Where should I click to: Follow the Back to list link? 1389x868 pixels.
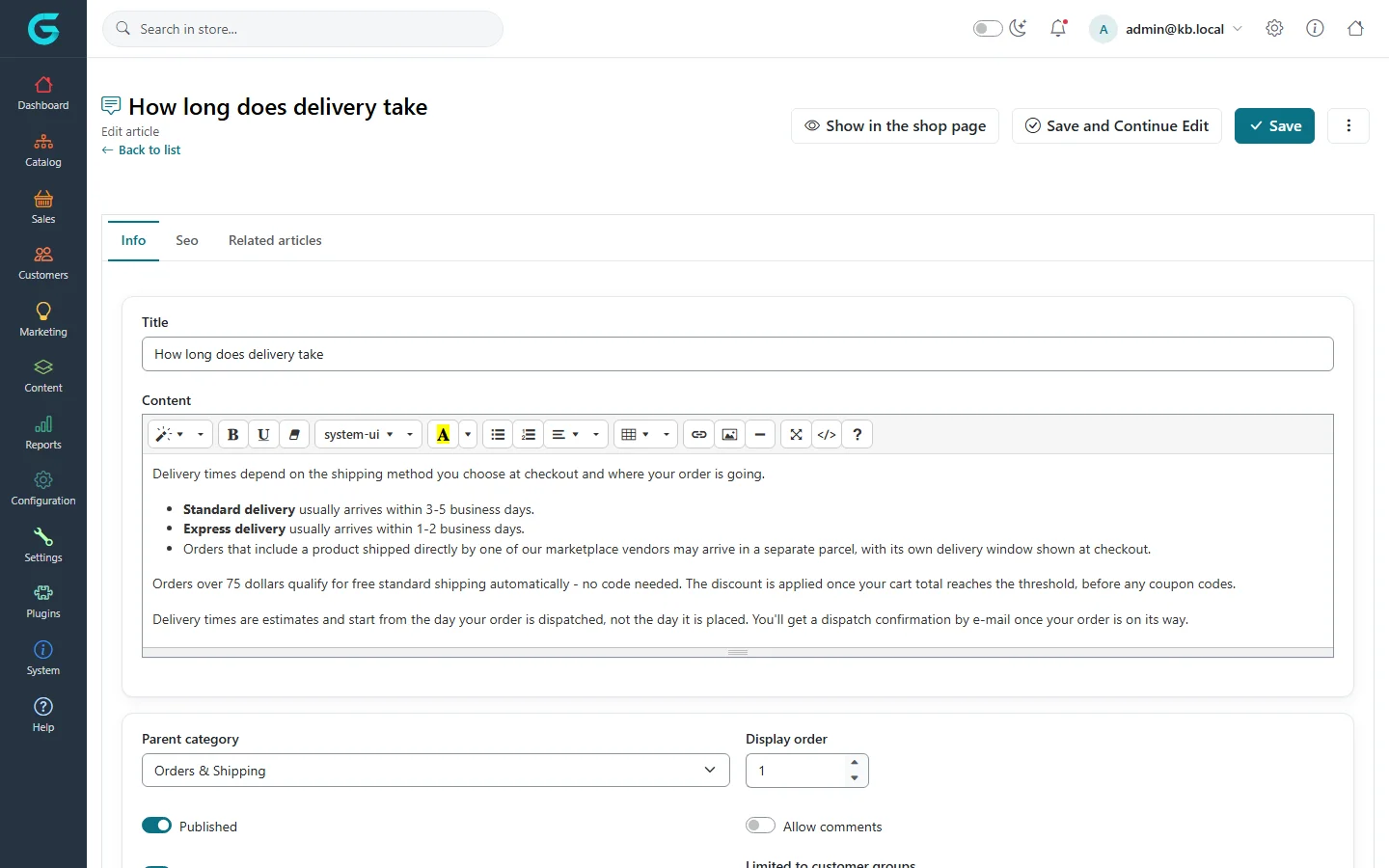[x=141, y=150]
